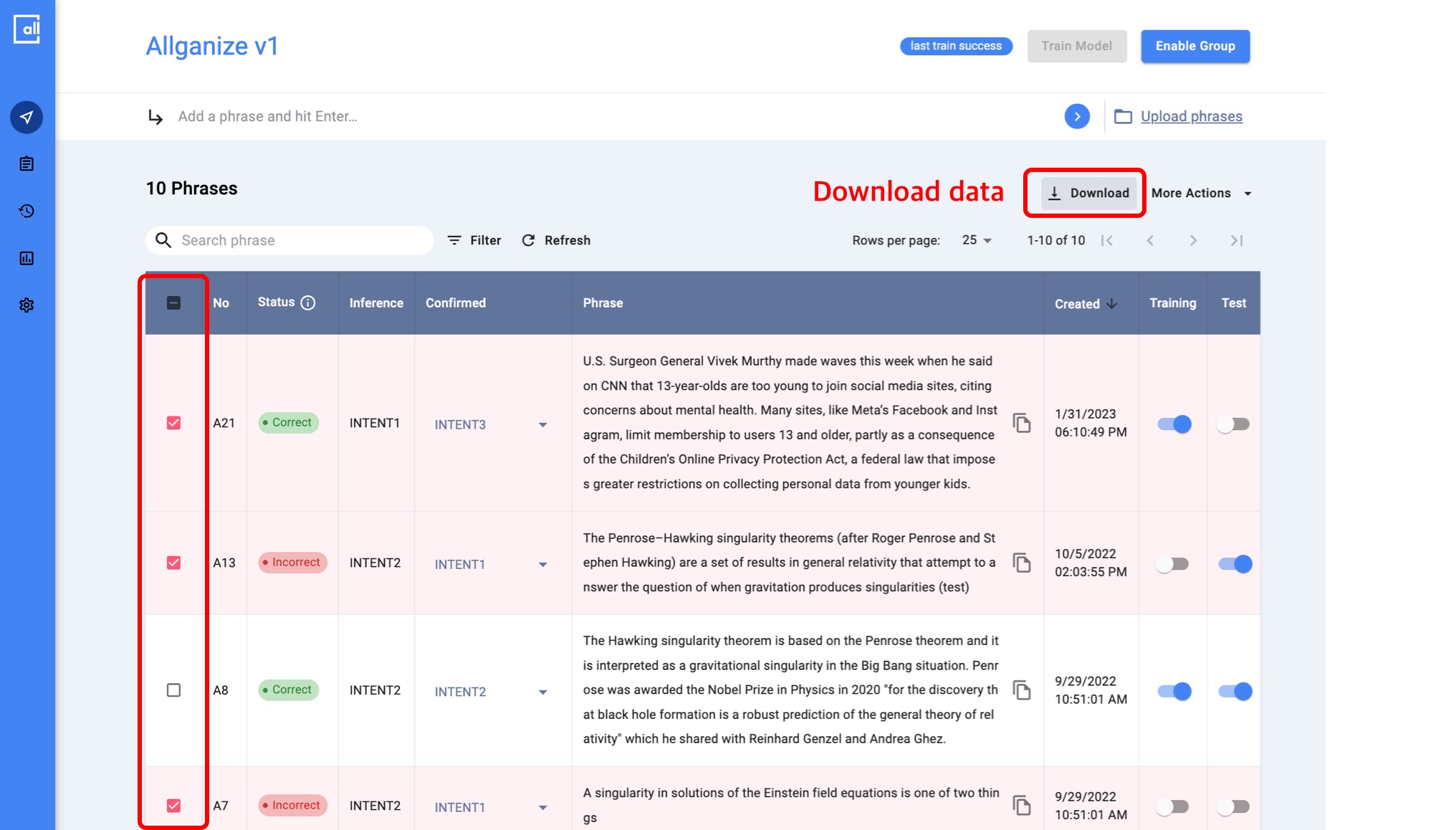
Task: Click the Status info icon in header
Action: point(308,302)
